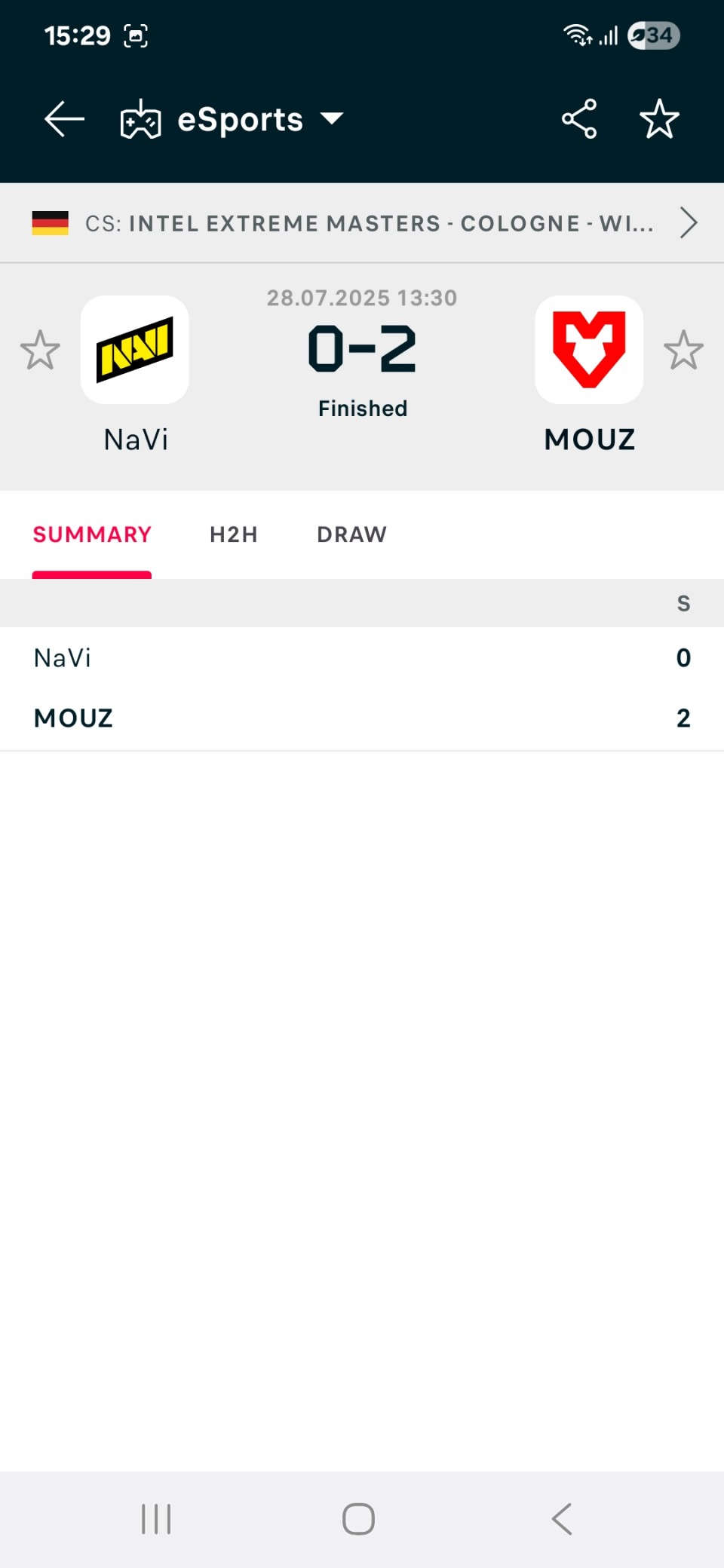This screenshot has width=724, height=1568.
Task: Toggle favorite star for MOUZ
Action: pos(683,350)
